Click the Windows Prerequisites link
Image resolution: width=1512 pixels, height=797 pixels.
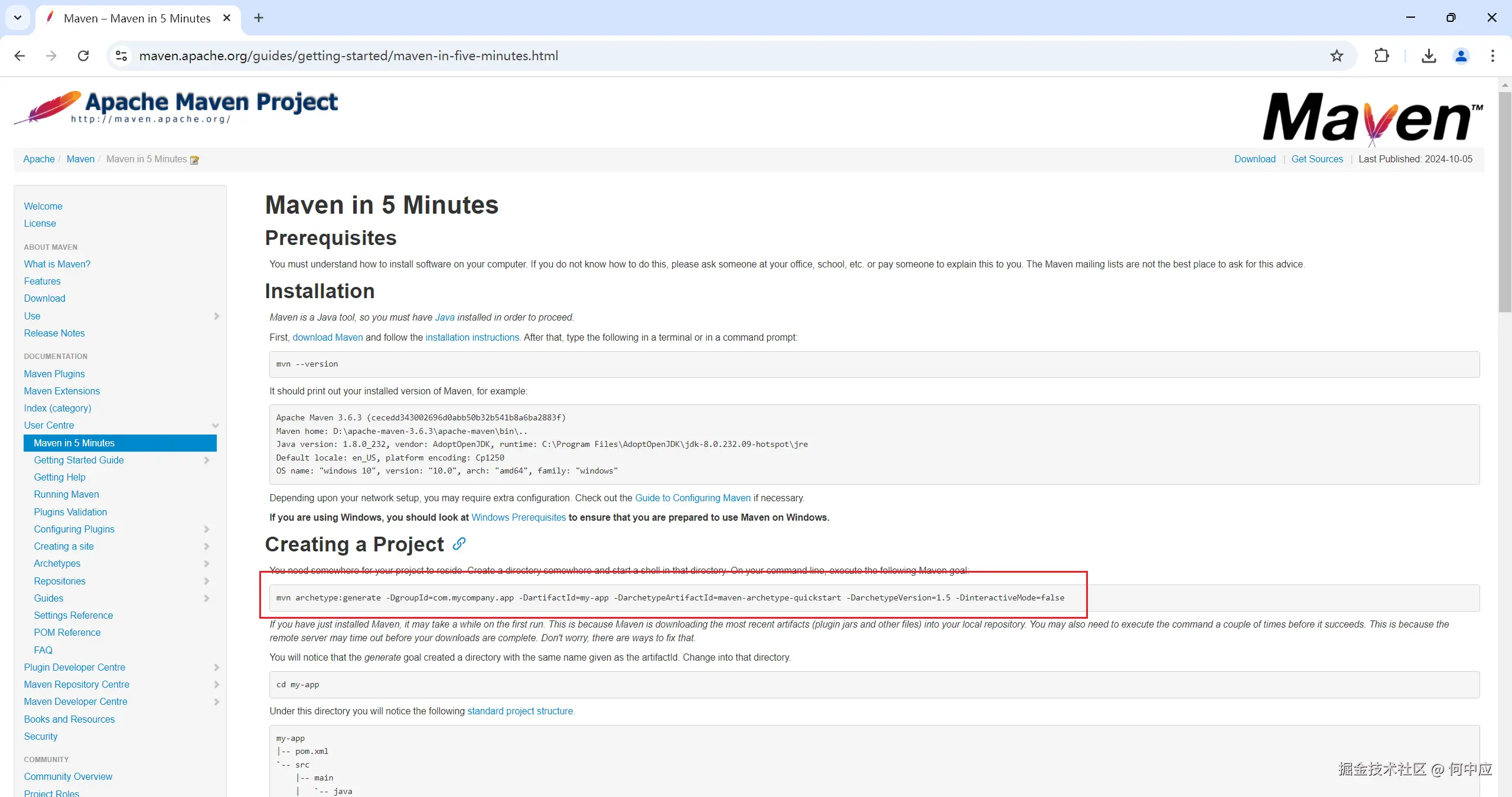click(x=518, y=517)
